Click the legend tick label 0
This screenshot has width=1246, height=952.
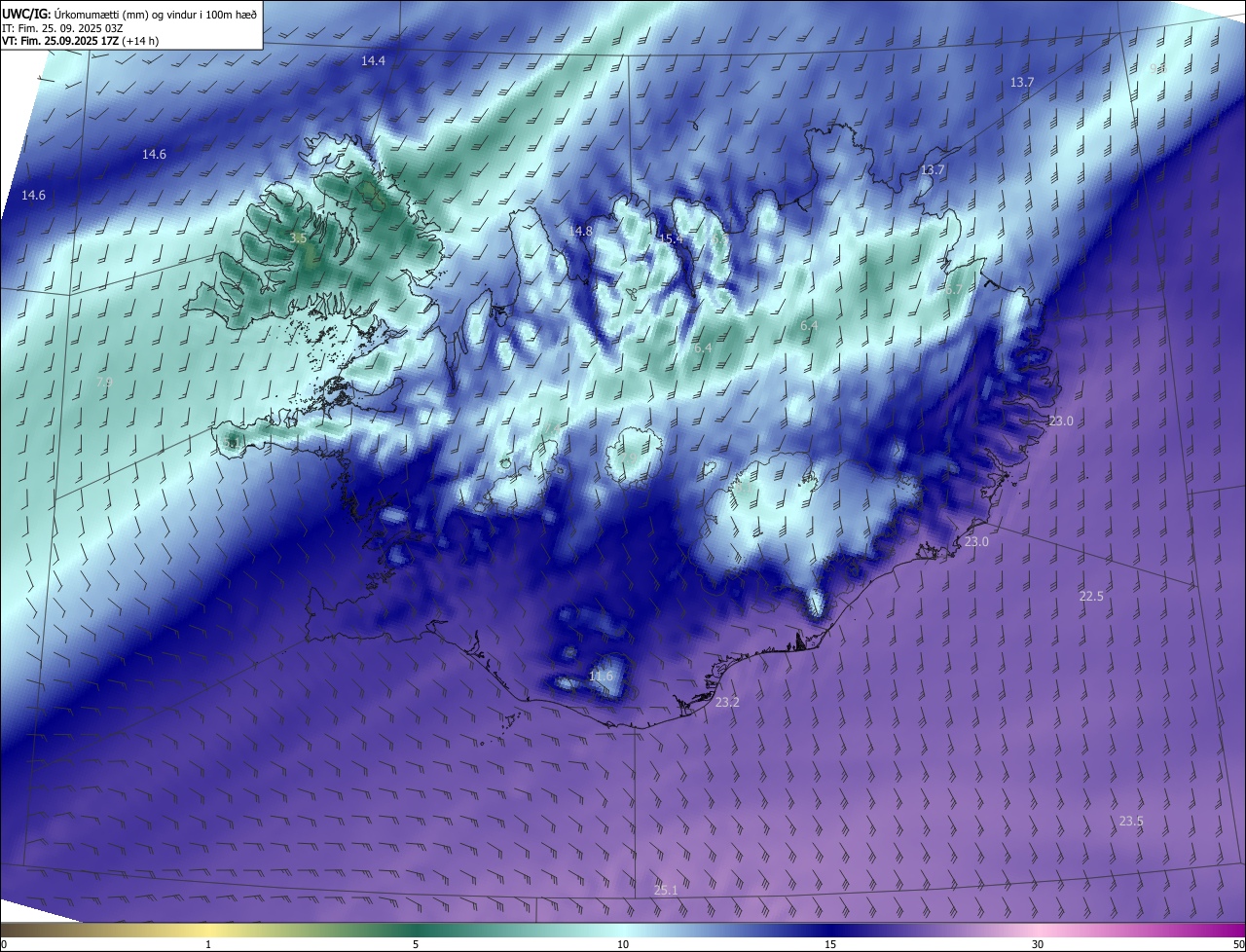click(4, 944)
